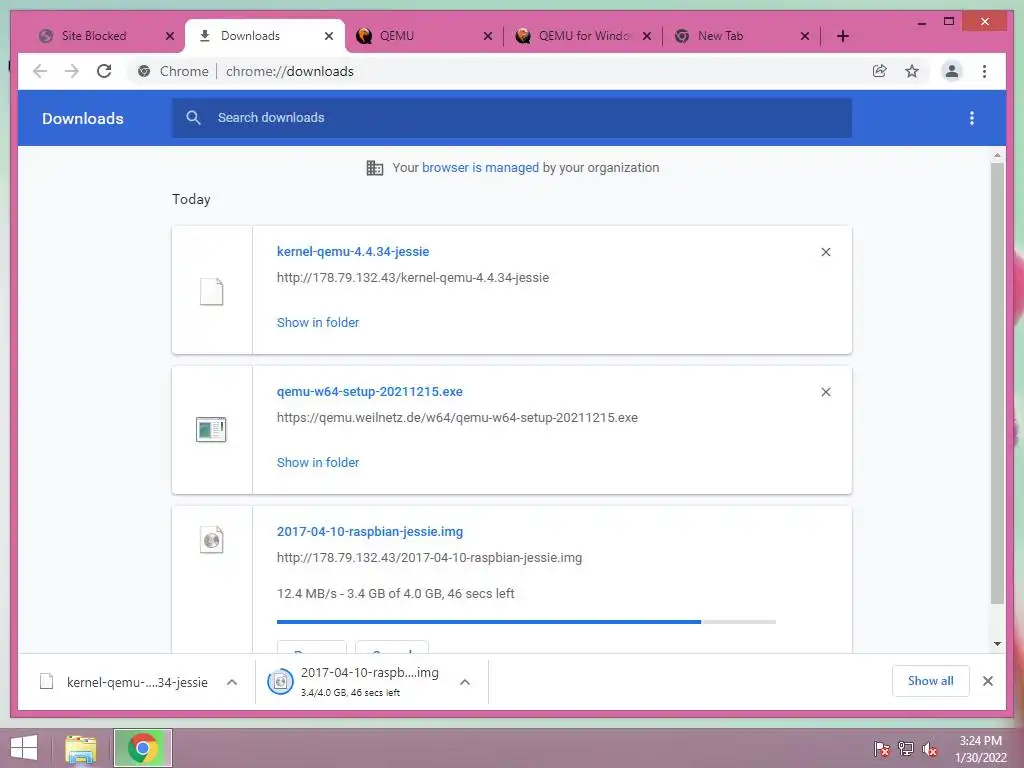Open a new browser tab with plus

[x=843, y=36]
